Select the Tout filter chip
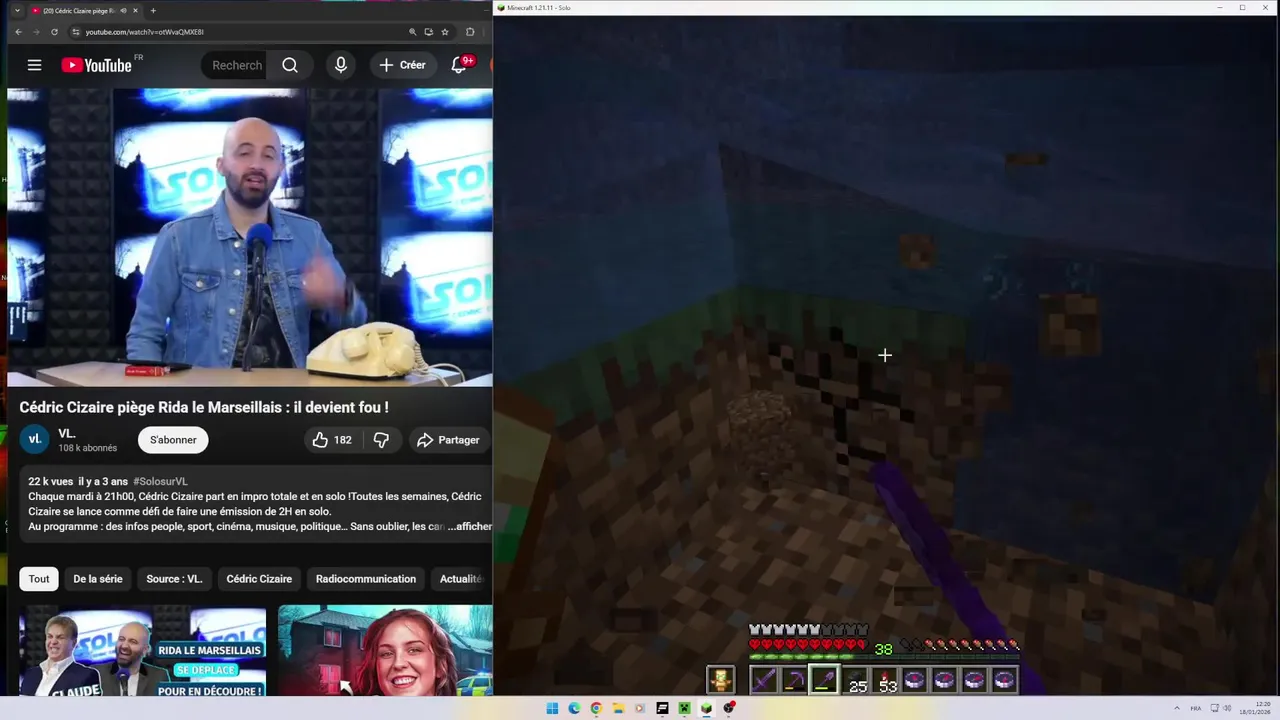Viewport: 1280px width, 720px height. click(39, 579)
